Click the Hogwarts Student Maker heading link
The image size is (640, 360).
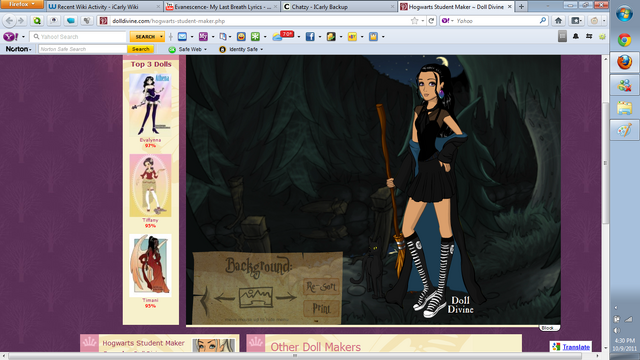(x=143, y=343)
